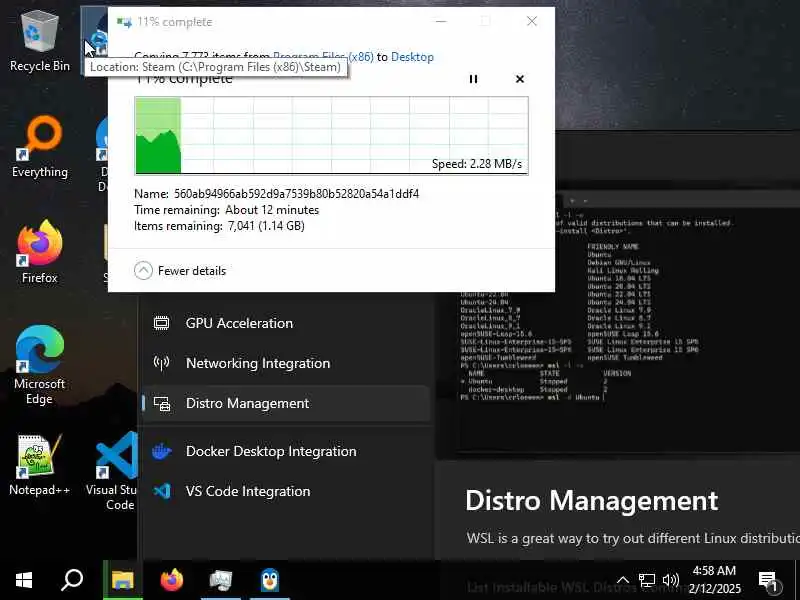Click the Networking Integration antenna icon
Image resolution: width=800 pixels, height=600 pixels.
(x=162, y=363)
